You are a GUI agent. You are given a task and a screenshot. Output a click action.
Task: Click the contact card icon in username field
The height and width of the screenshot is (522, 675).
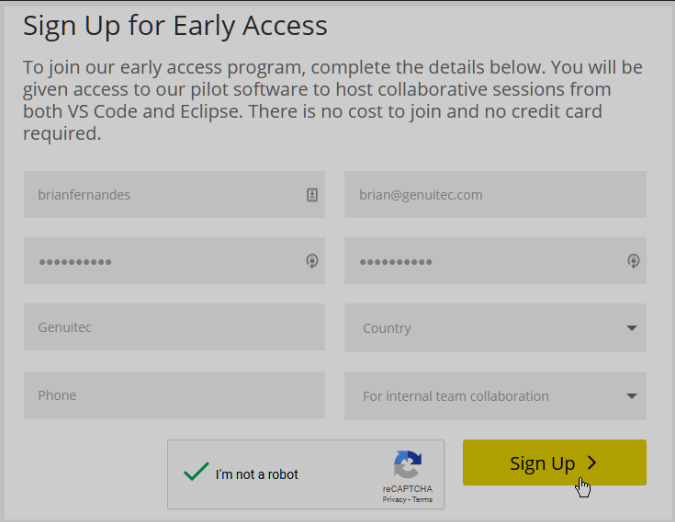point(312,195)
